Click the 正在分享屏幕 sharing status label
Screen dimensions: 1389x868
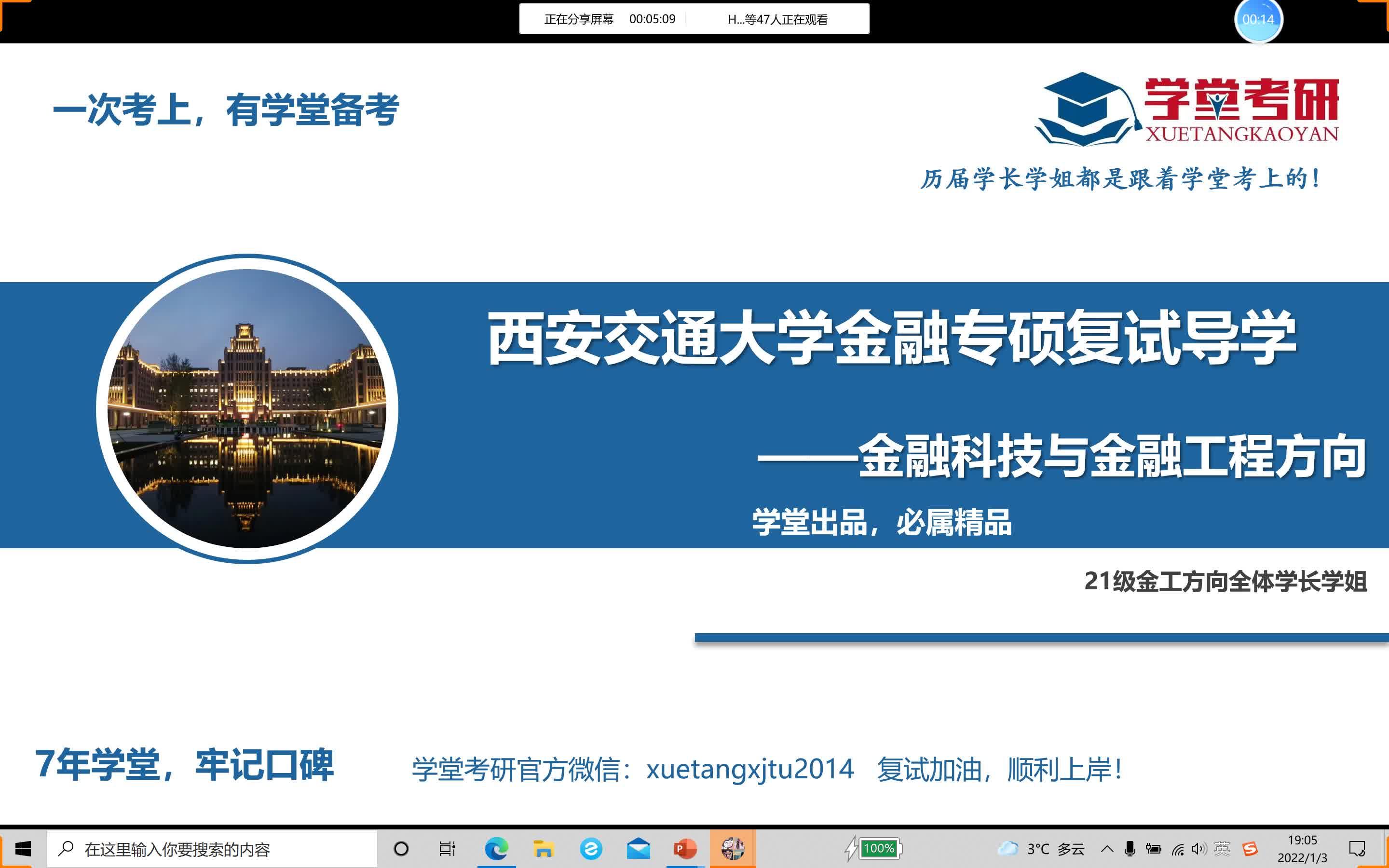click(579, 19)
